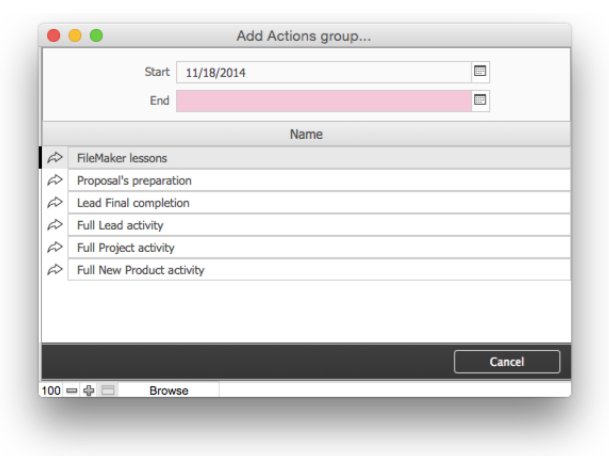Click the arrow icon beside Proposal's preparation
Viewport: 609px width, 456px height.
[55, 181]
